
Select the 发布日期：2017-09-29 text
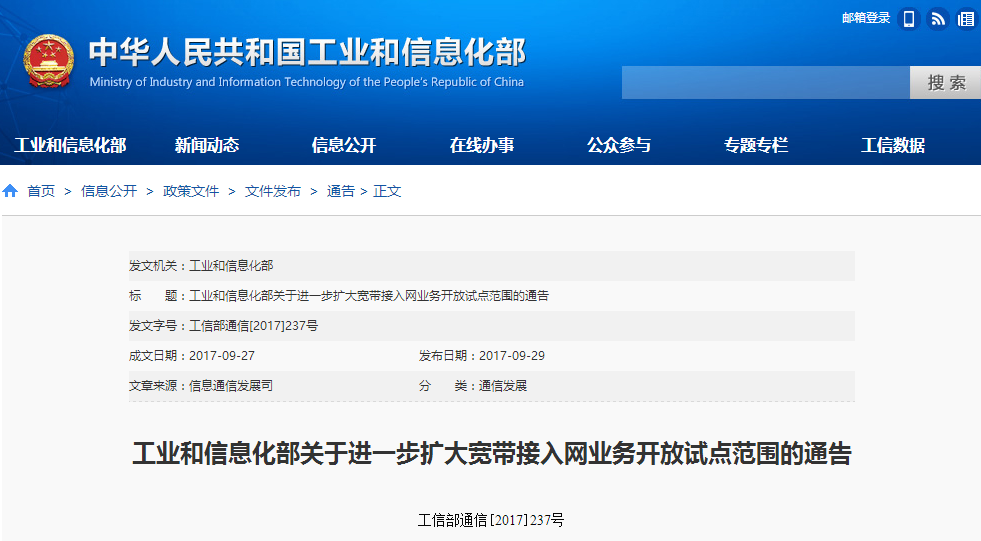pos(482,356)
